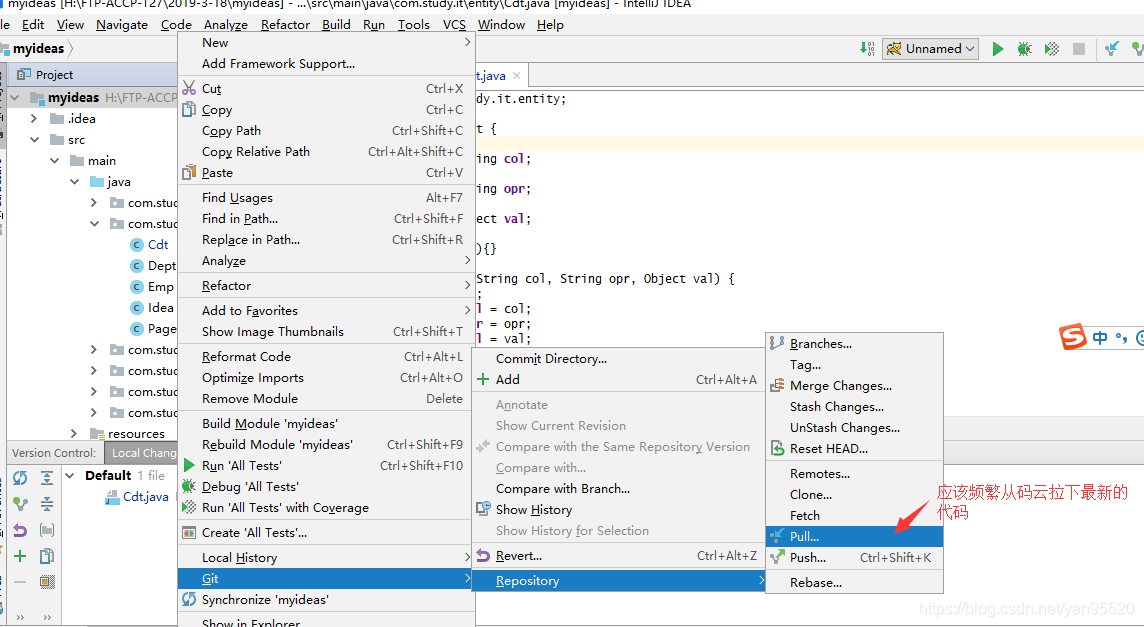The width and height of the screenshot is (1144, 627).
Task: Expand the .idea folder in project tree
Action: (x=34, y=118)
